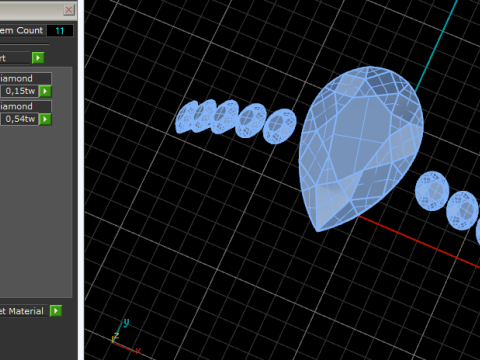
Task: Select the leftmost small round gem
Action: coord(186,117)
